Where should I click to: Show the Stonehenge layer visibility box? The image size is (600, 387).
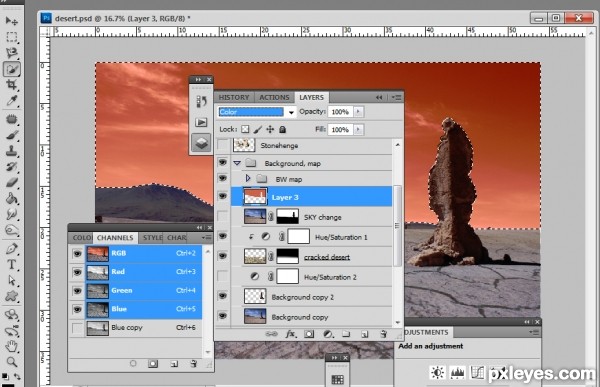(222, 145)
